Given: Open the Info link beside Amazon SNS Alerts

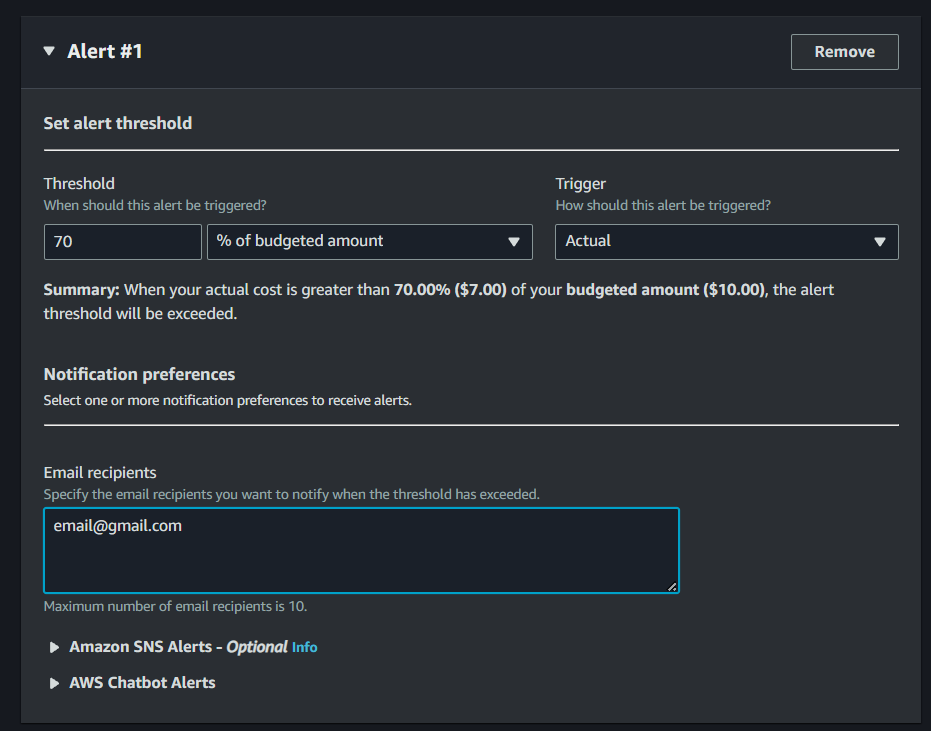Looking at the screenshot, I should click(x=304, y=647).
